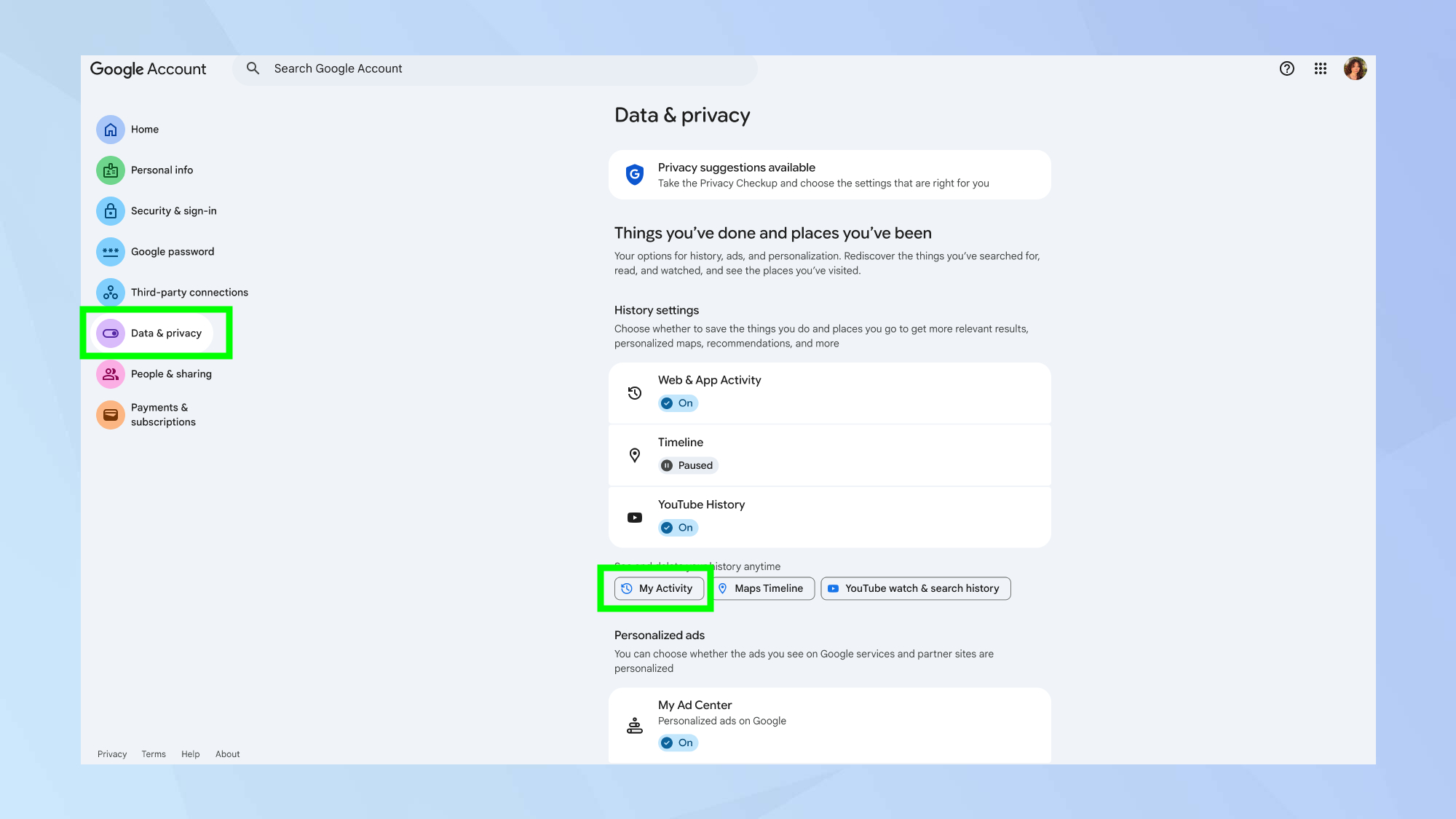
Task: Select Data & privacy in the sidebar
Action: pos(166,333)
